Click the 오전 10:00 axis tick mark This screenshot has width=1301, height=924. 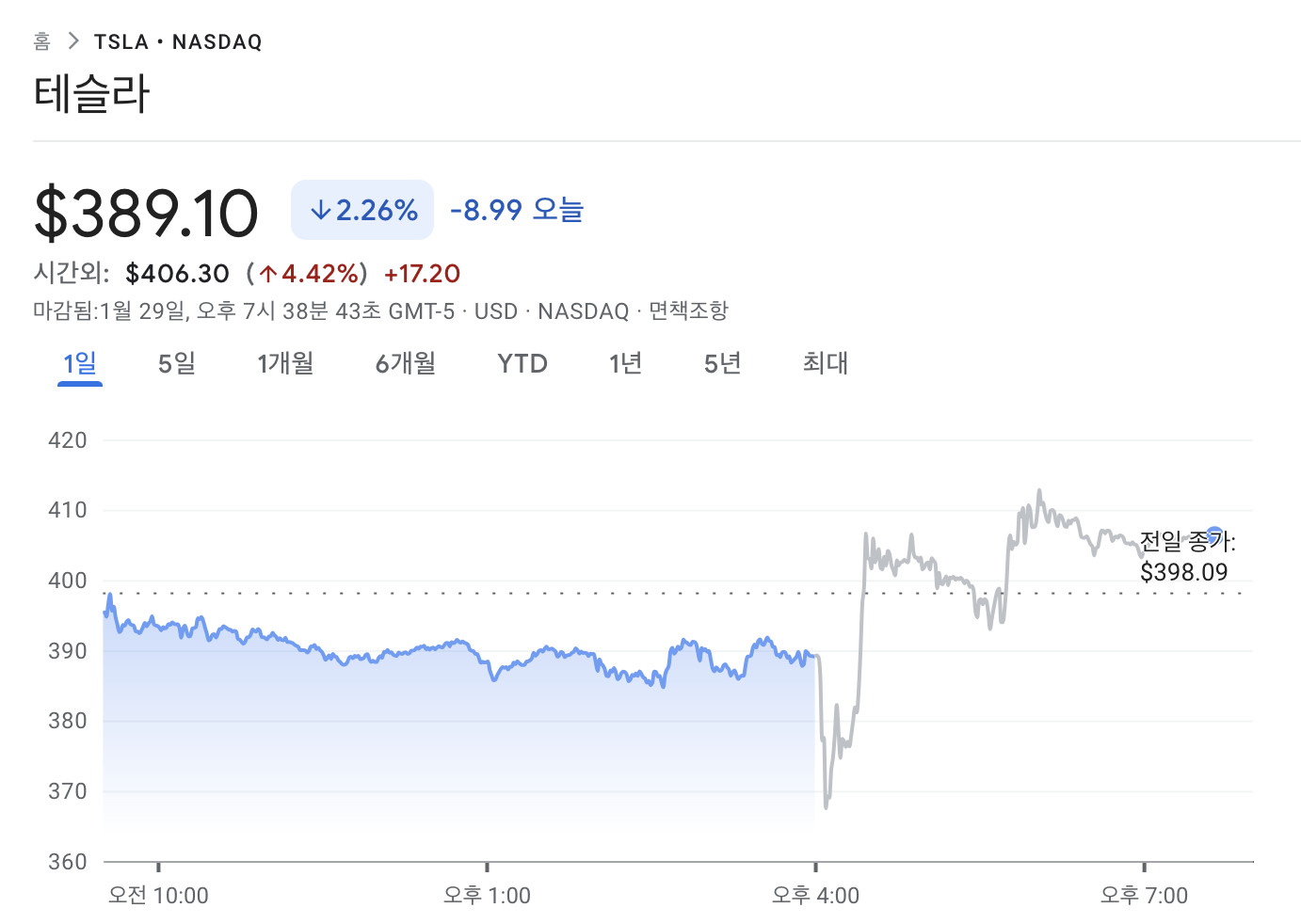pos(158,868)
